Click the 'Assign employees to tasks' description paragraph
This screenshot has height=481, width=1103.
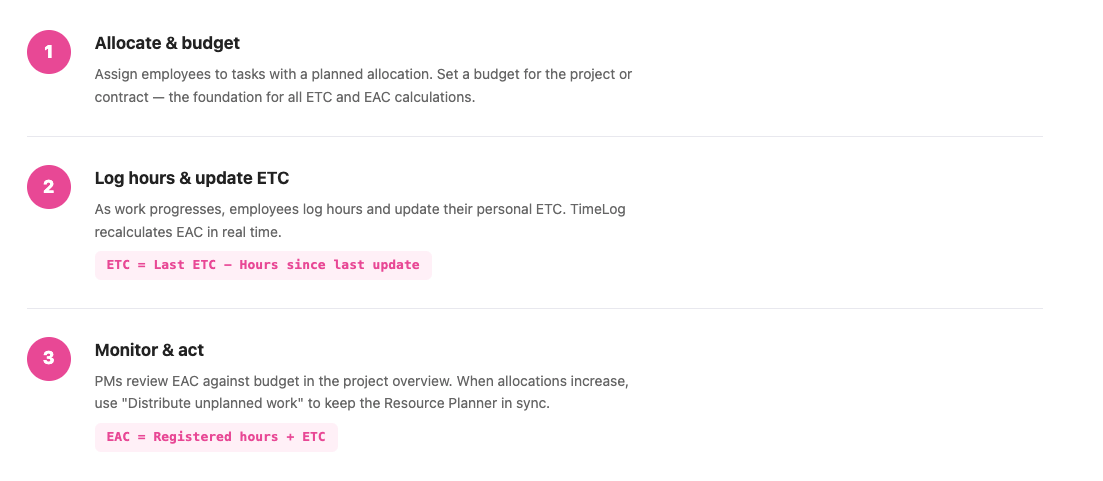pyautogui.click(x=363, y=86)
